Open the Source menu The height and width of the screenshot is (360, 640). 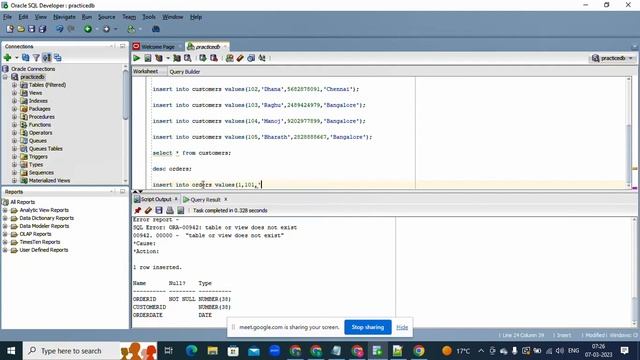pyautogui.click(x=107, y=17)
